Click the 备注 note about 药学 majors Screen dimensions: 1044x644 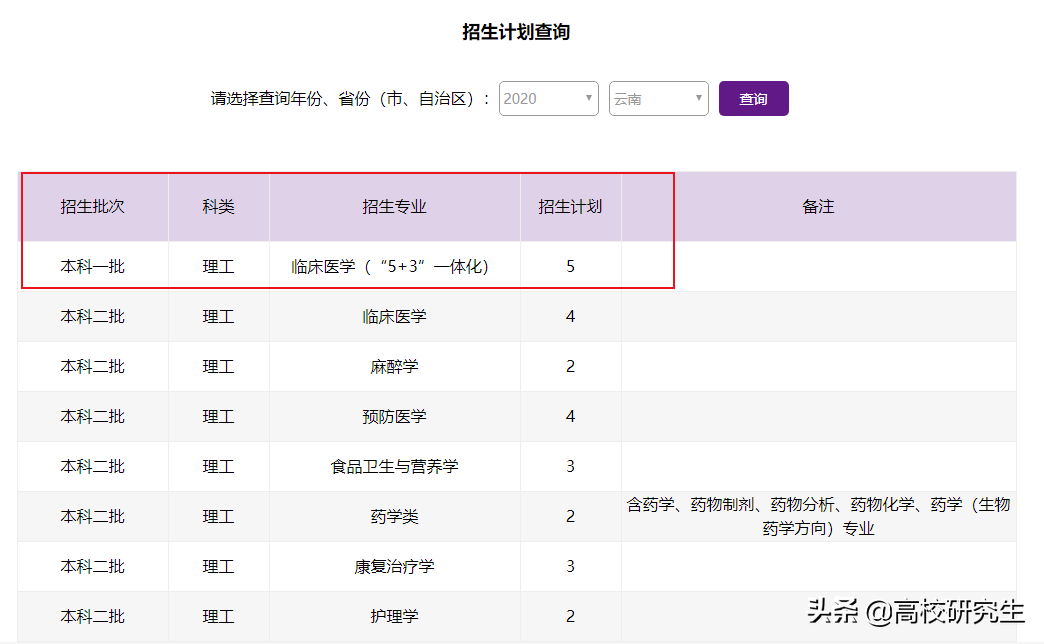coord(819,517)
